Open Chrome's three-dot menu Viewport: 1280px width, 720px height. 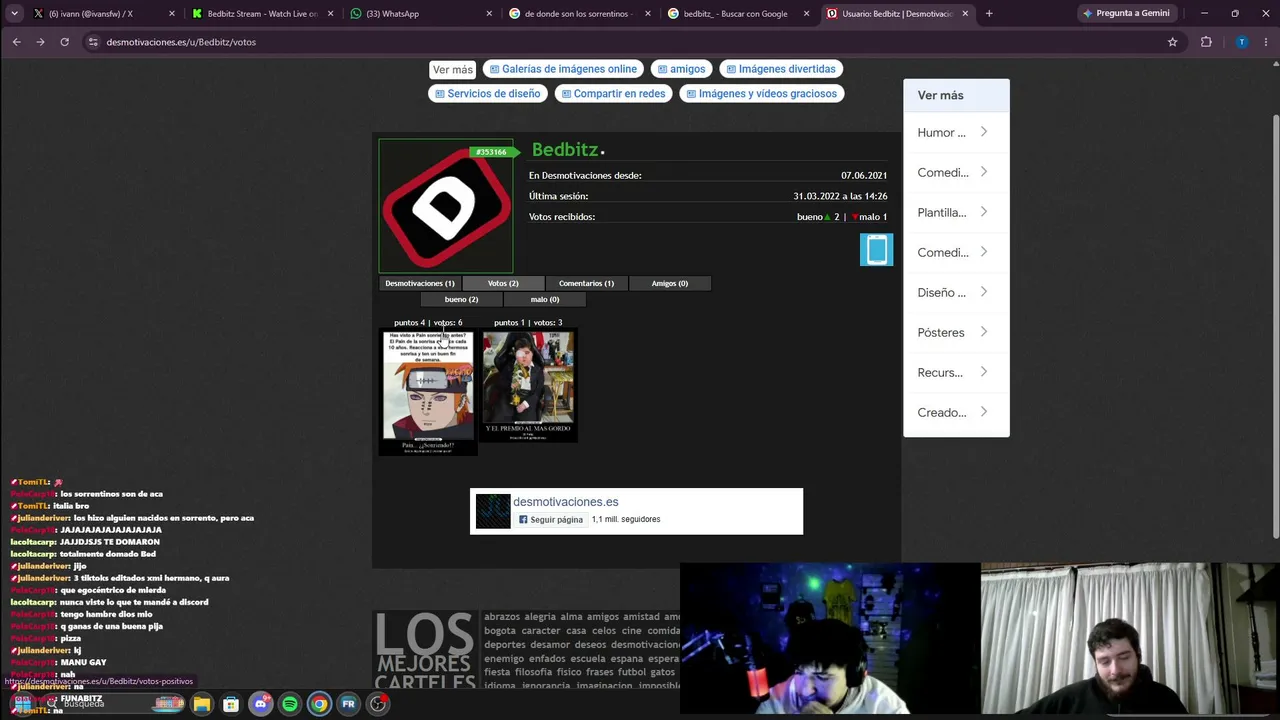point(1266,42)
